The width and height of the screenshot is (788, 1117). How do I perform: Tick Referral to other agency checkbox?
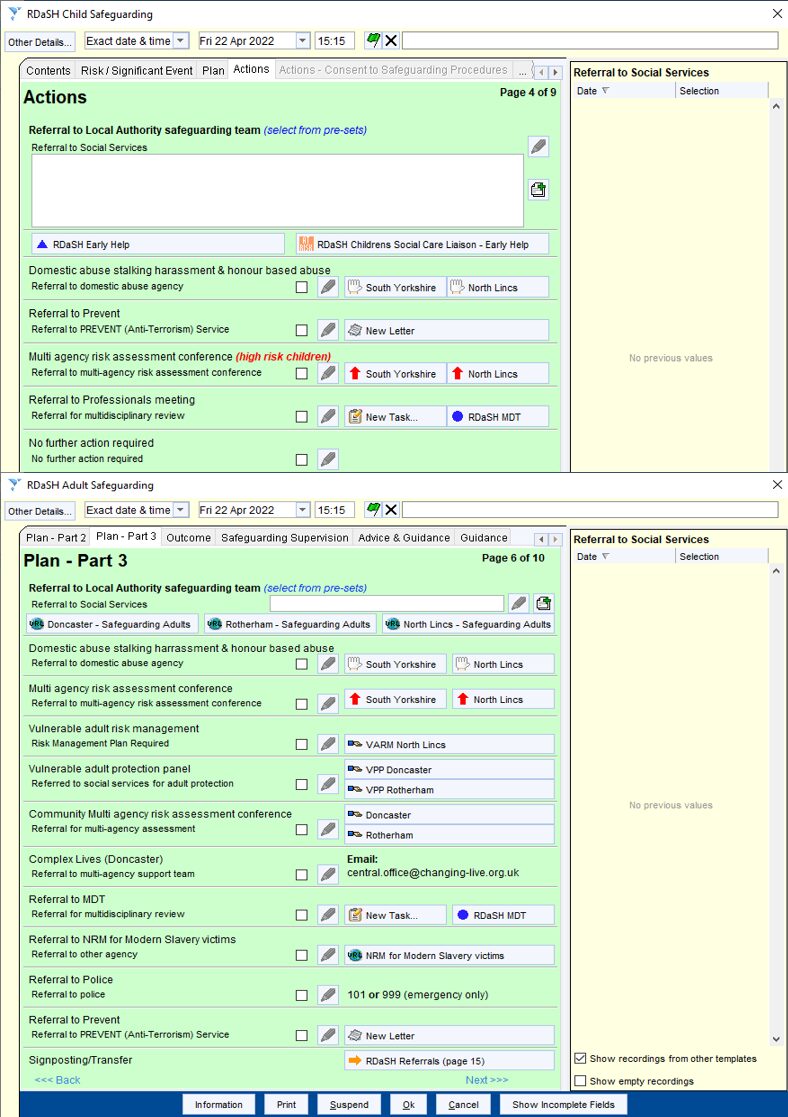302,955
